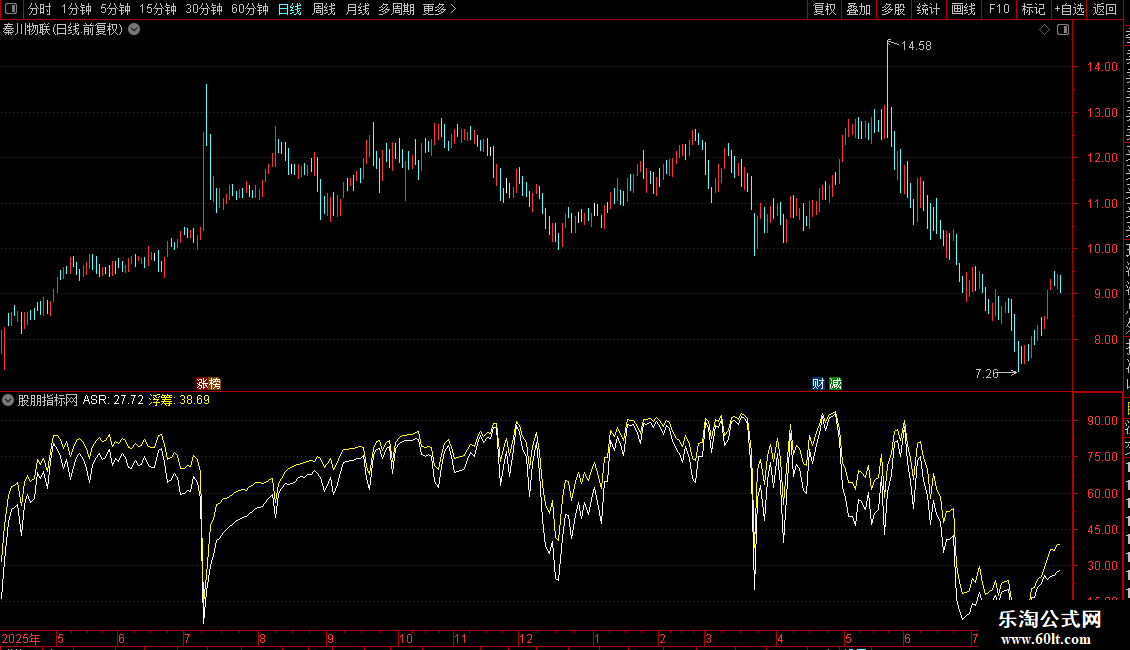
Task: Click the 90.00 indicator axis label
Action: [x=1102, y=421]
